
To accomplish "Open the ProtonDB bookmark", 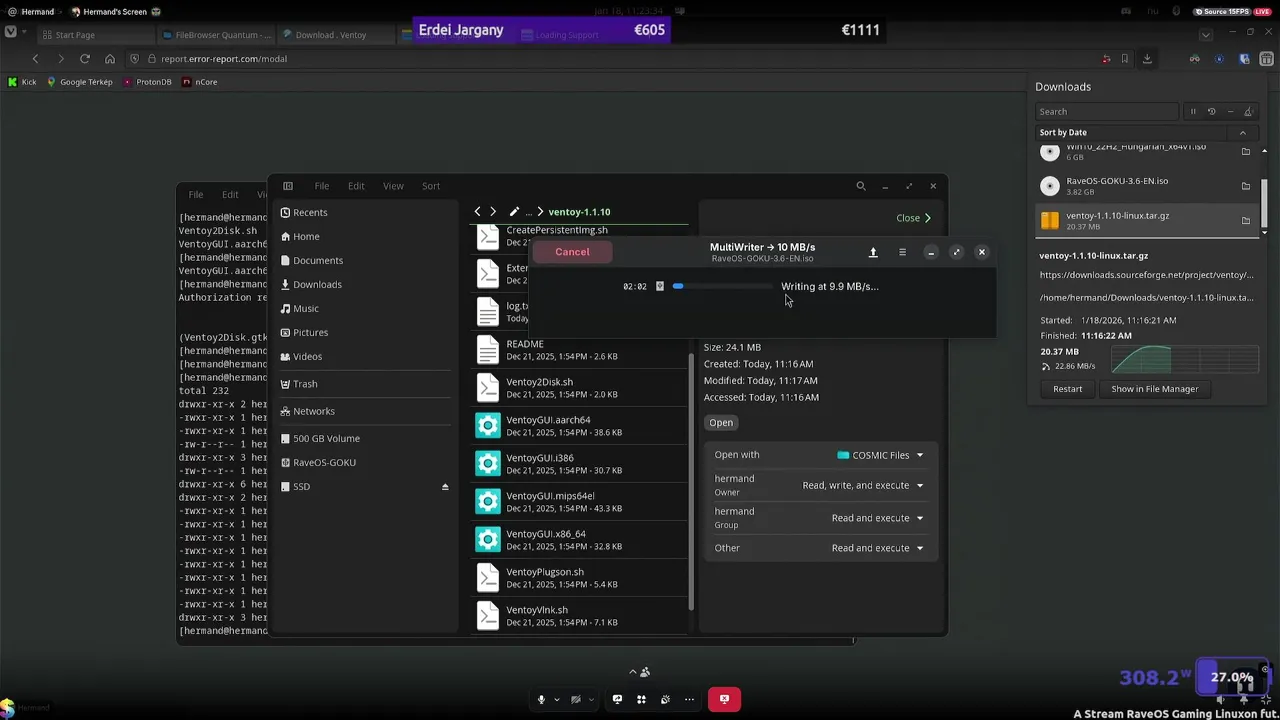I will pos(147,82).
